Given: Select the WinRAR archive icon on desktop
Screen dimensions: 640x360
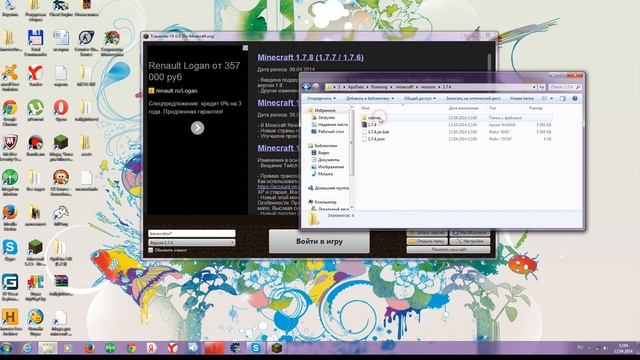Looking at the screenshot, I should pos(61,282).
